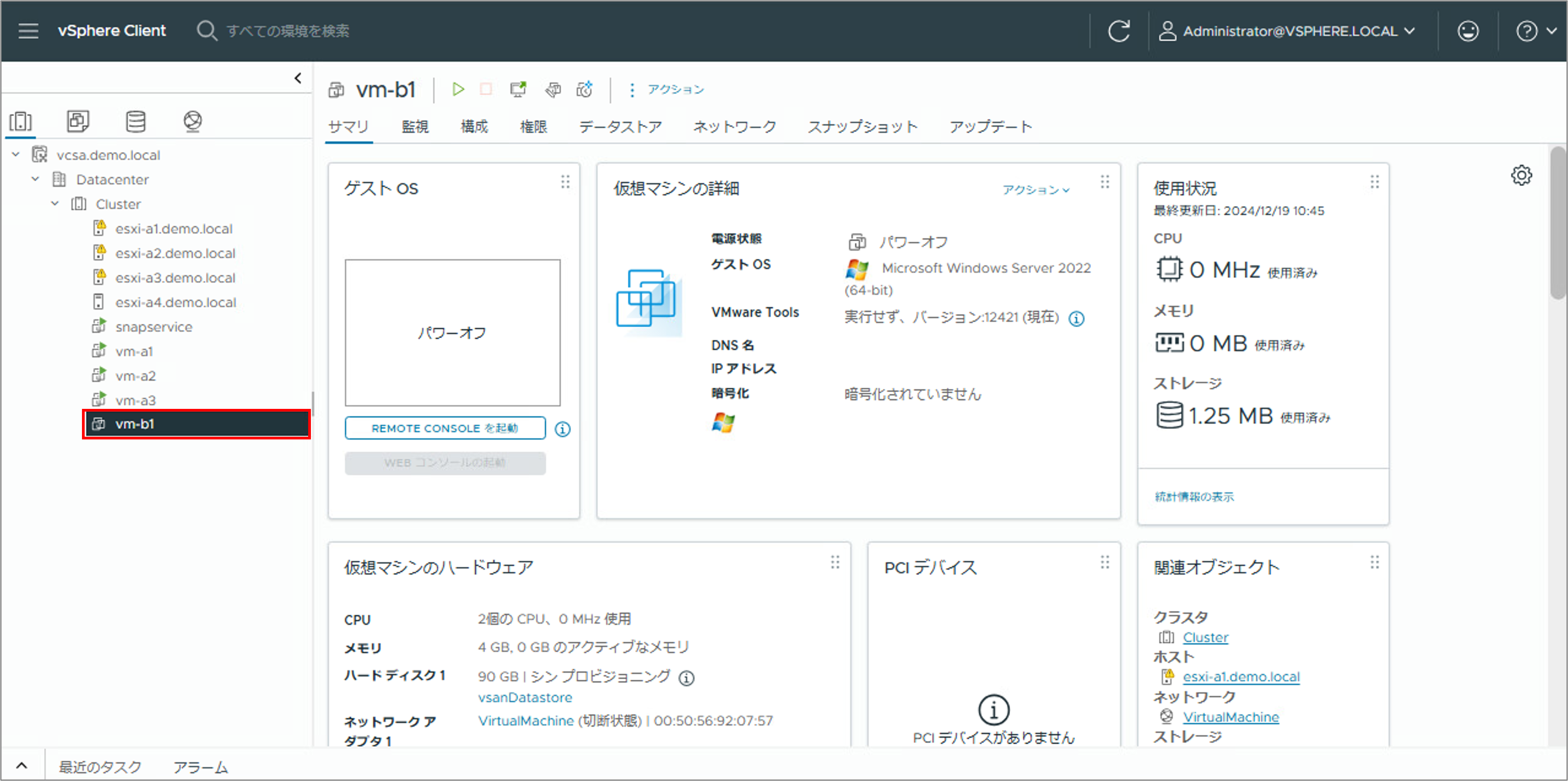
Task: Open the hamburger main menu
Action: (x=28, y=31)
